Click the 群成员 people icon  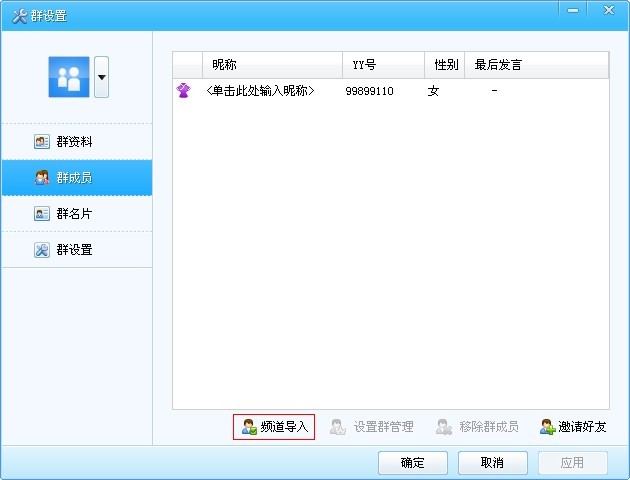(42, 178)
